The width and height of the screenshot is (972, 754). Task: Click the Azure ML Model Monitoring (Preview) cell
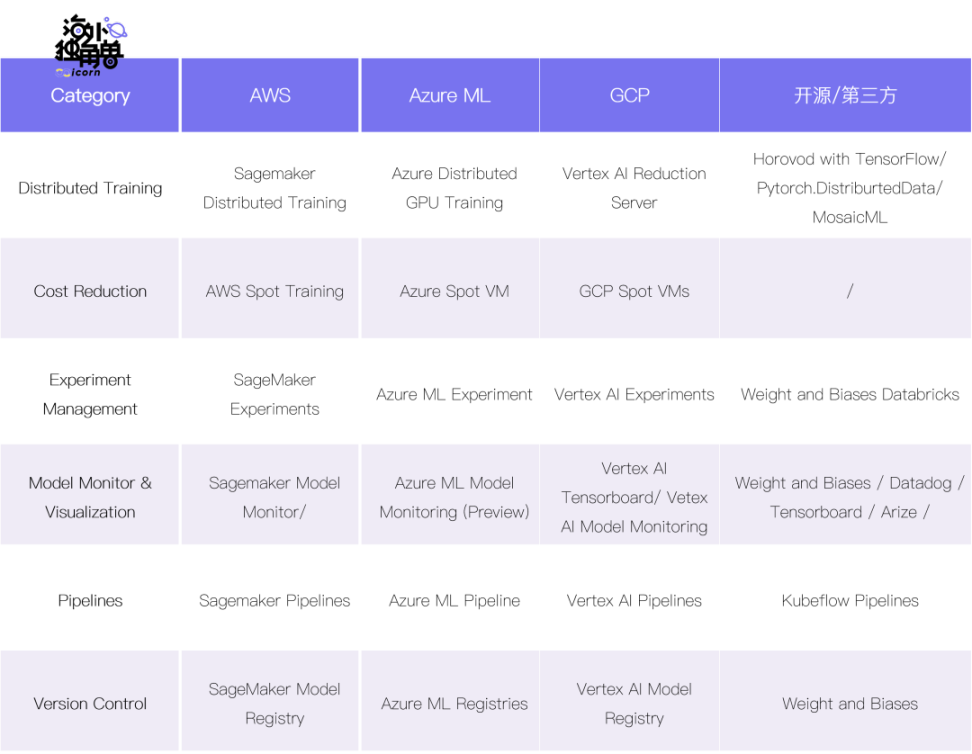tap(454, 497)
